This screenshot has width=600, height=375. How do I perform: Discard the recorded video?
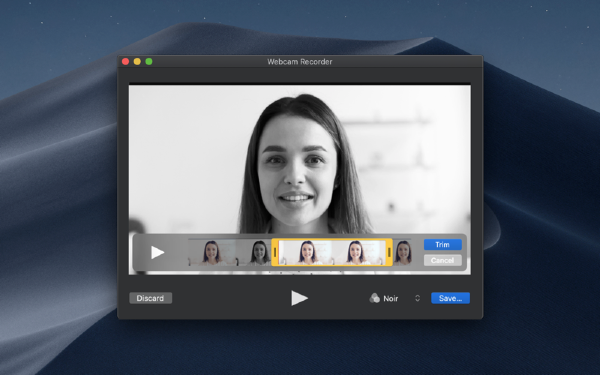click(x=150, y=298)
